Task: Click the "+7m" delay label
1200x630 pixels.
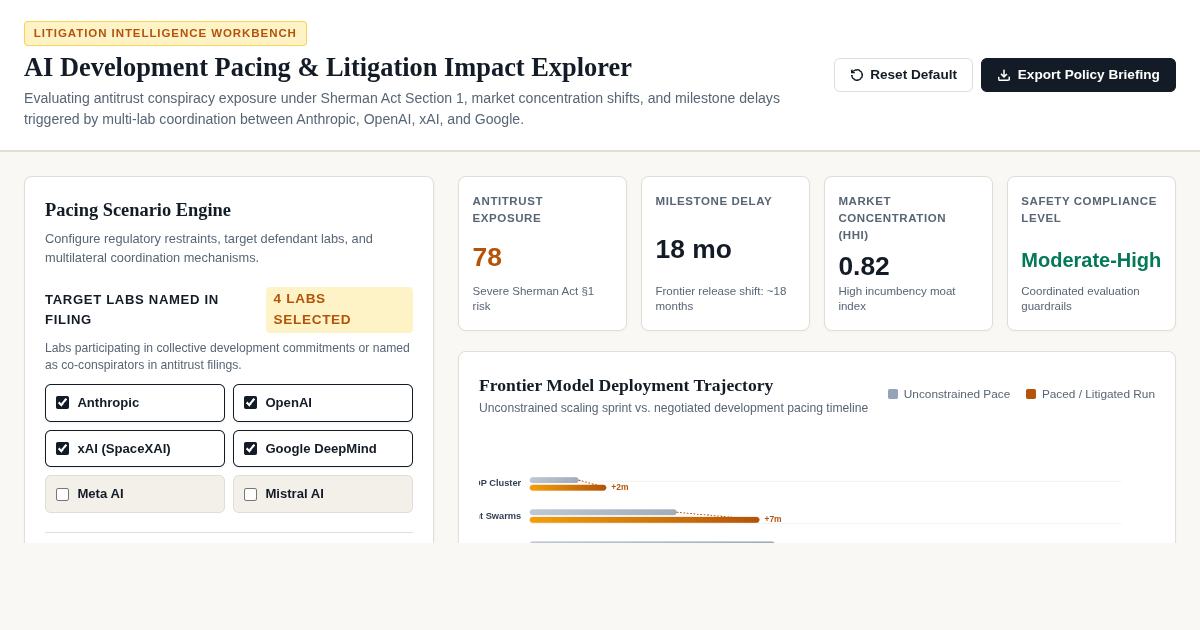Action: point(773,519)
